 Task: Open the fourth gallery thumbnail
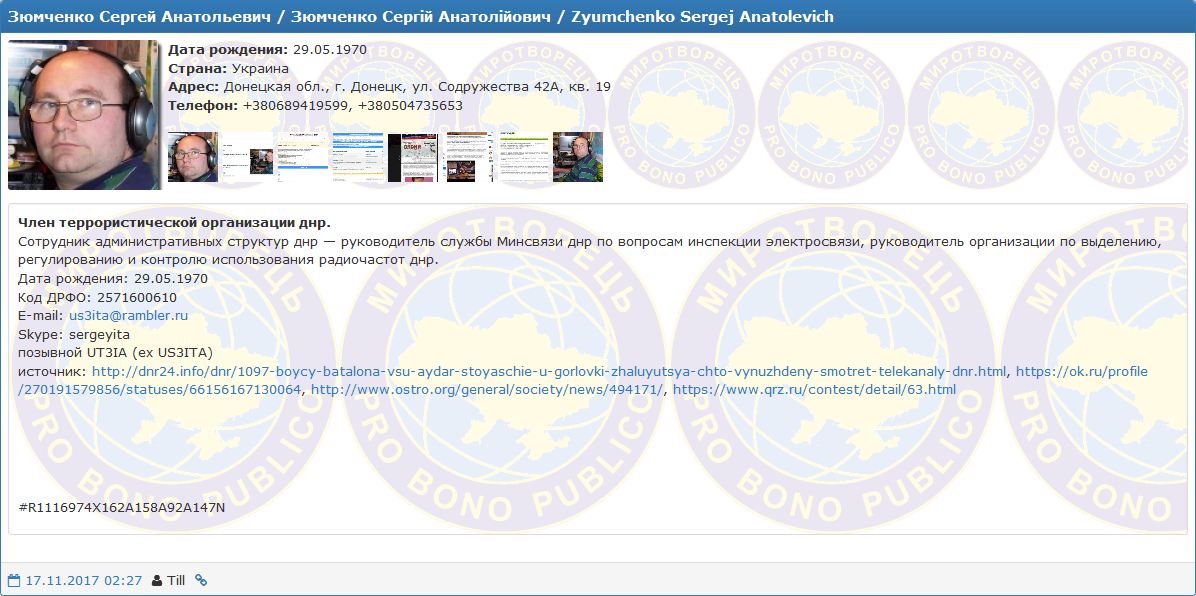[x=357, y=157]
